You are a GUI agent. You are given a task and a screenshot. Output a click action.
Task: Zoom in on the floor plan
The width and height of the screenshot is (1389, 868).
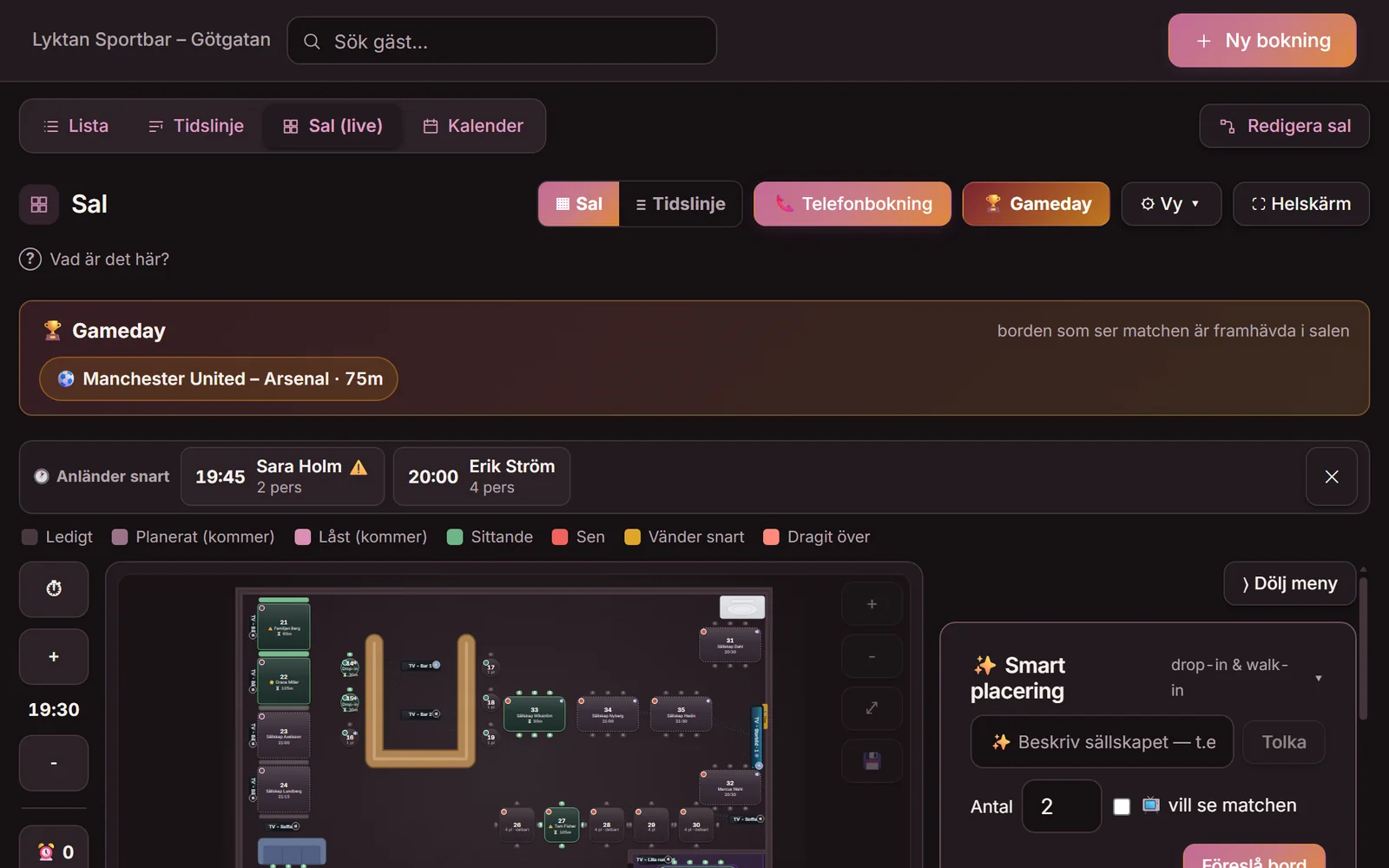click(x=872, y=604)
